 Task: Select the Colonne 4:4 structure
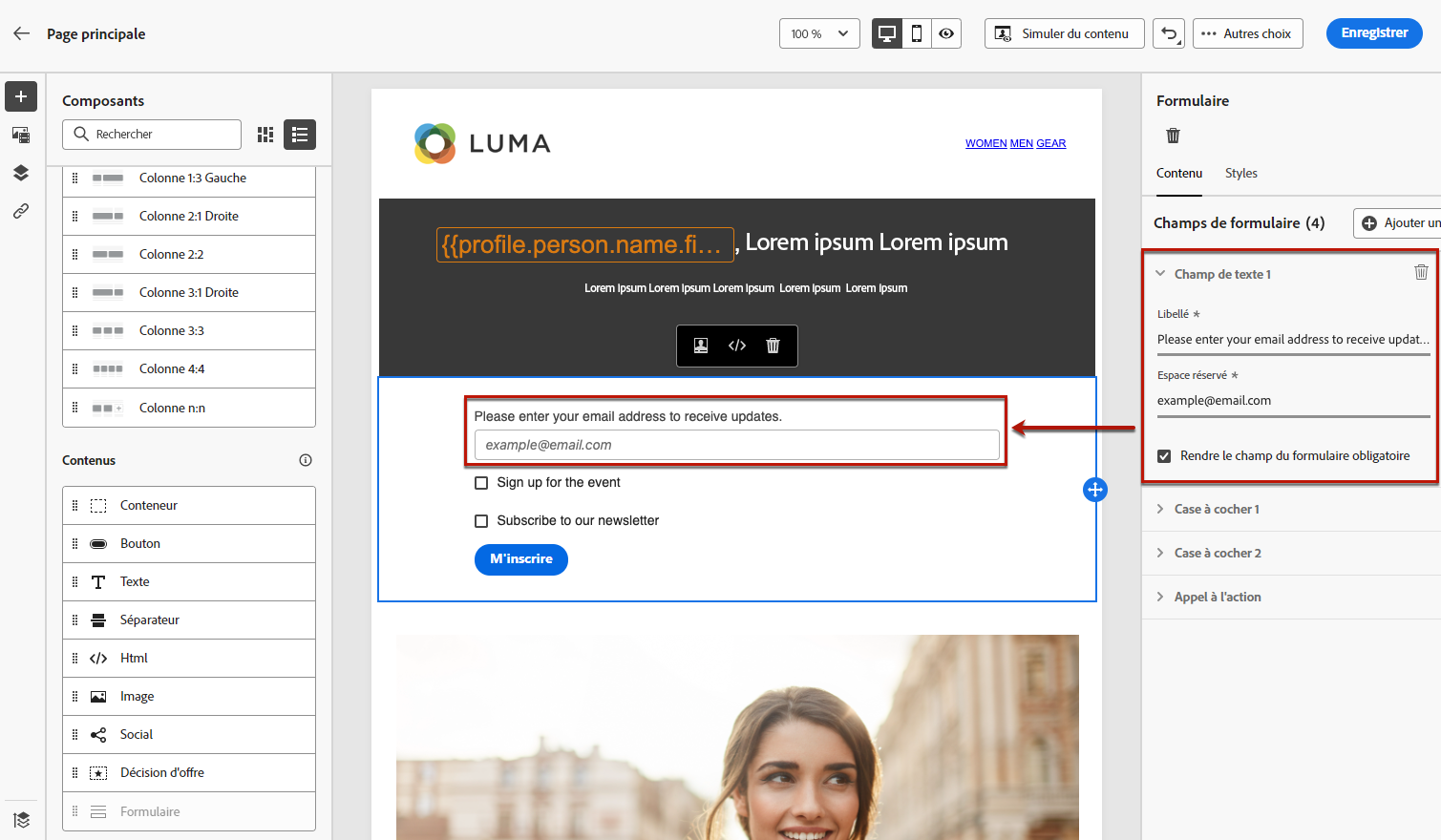click(x=189, y=369)
